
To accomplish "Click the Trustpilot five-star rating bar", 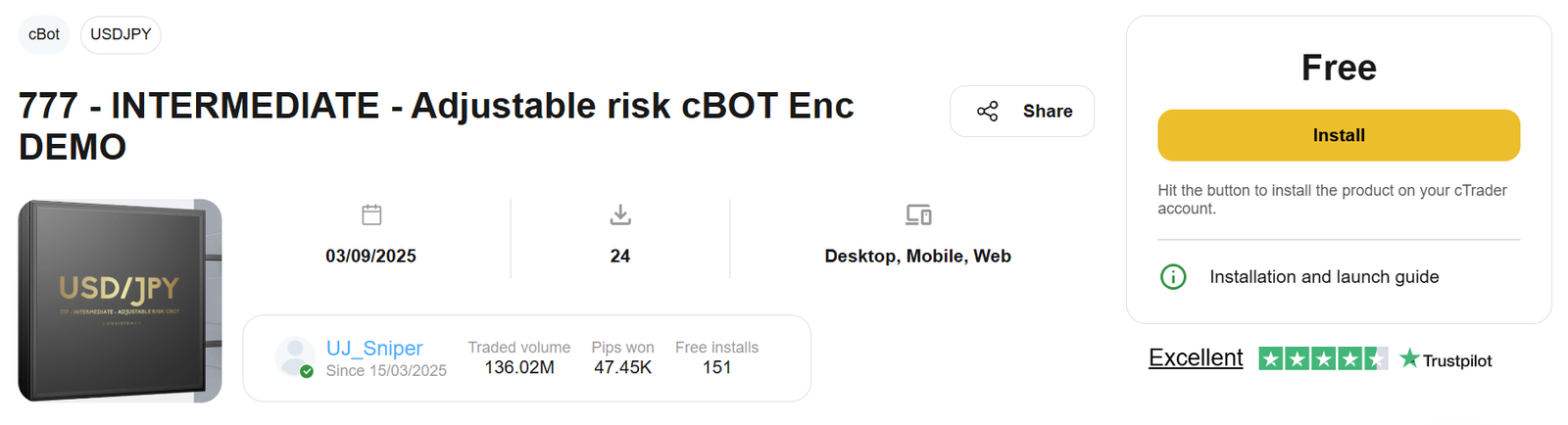I will pyautogui.click(x=1322, y=358).
